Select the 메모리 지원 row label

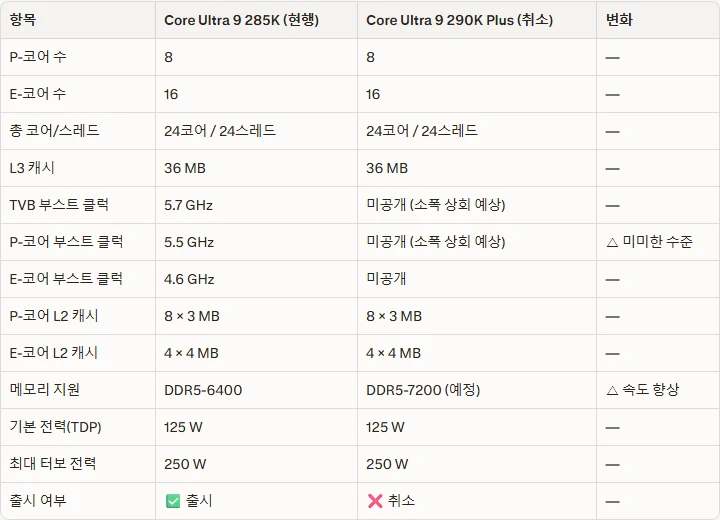point(44,390)
